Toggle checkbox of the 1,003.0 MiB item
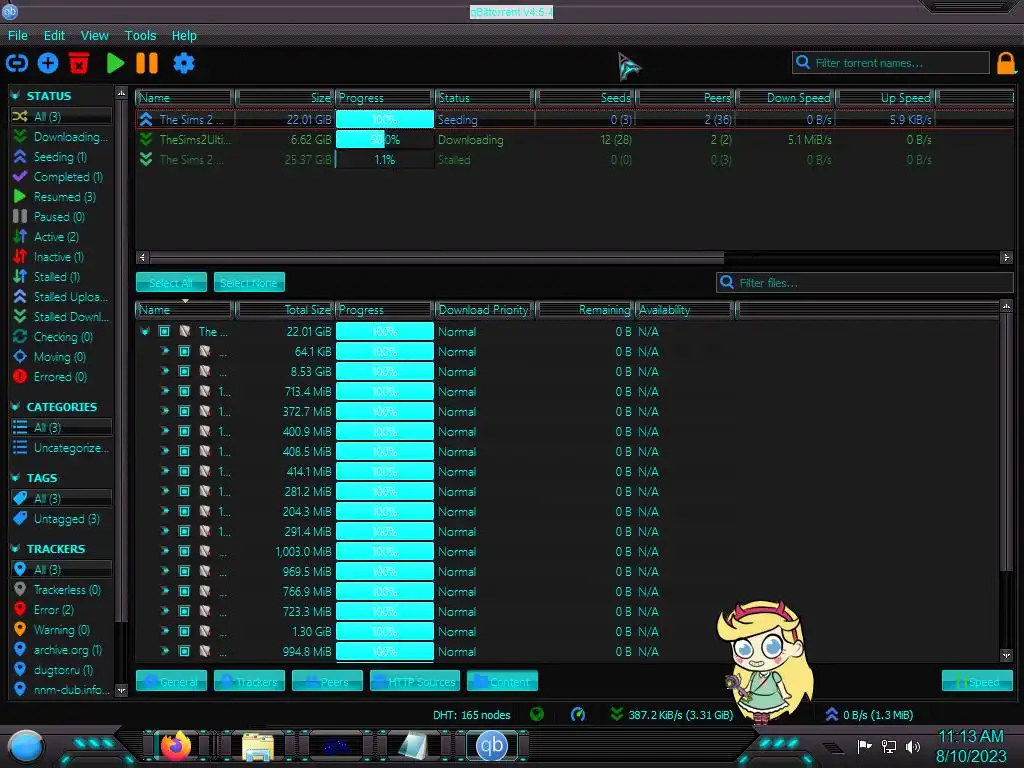The height and width of the screenshot is (768, 1024). tap(185, 552)
